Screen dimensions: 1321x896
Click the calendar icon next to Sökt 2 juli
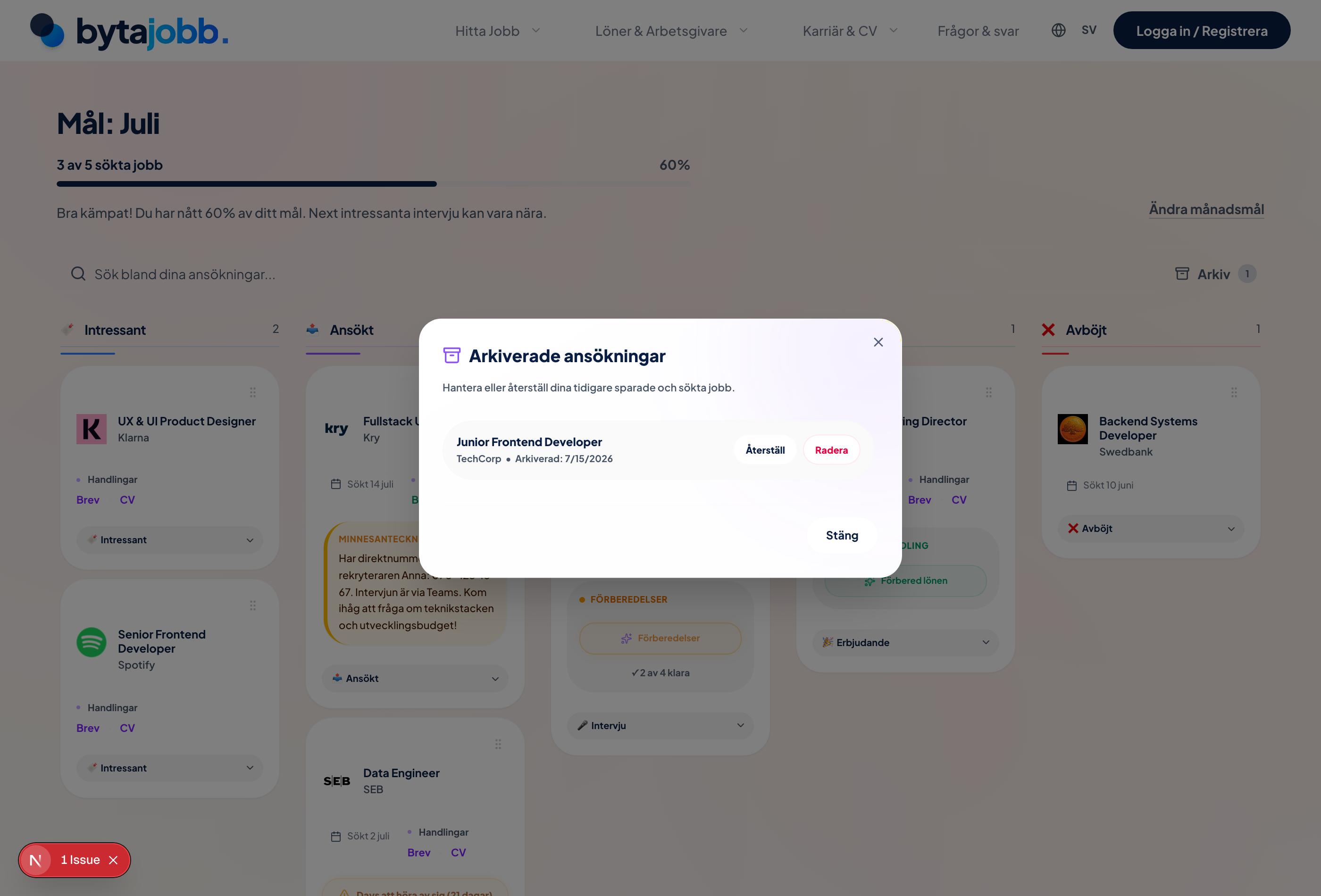(336, 836)
